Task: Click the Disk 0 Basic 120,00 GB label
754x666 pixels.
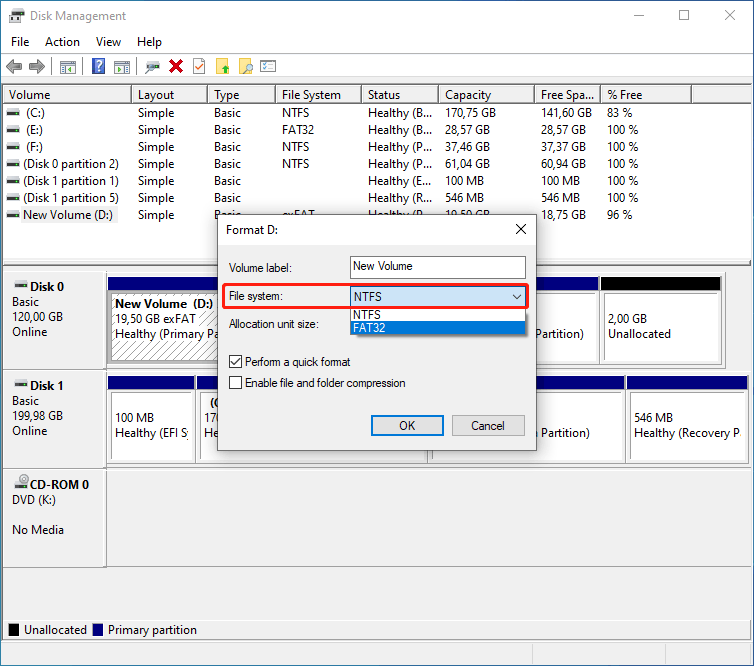Action: 54,320
